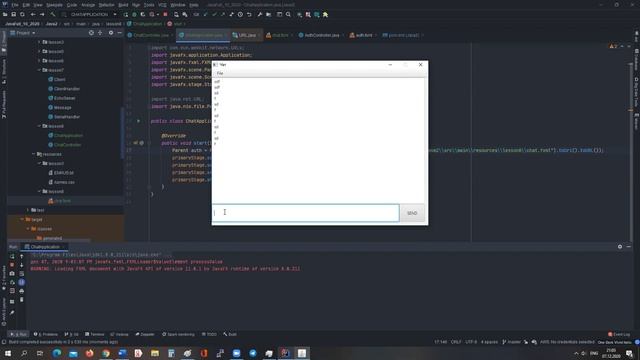The height and width of the screenshot is (360, 640).
Task: Click the VCS history clock icon
Action: pyautogui.click(x=240, y=14)
